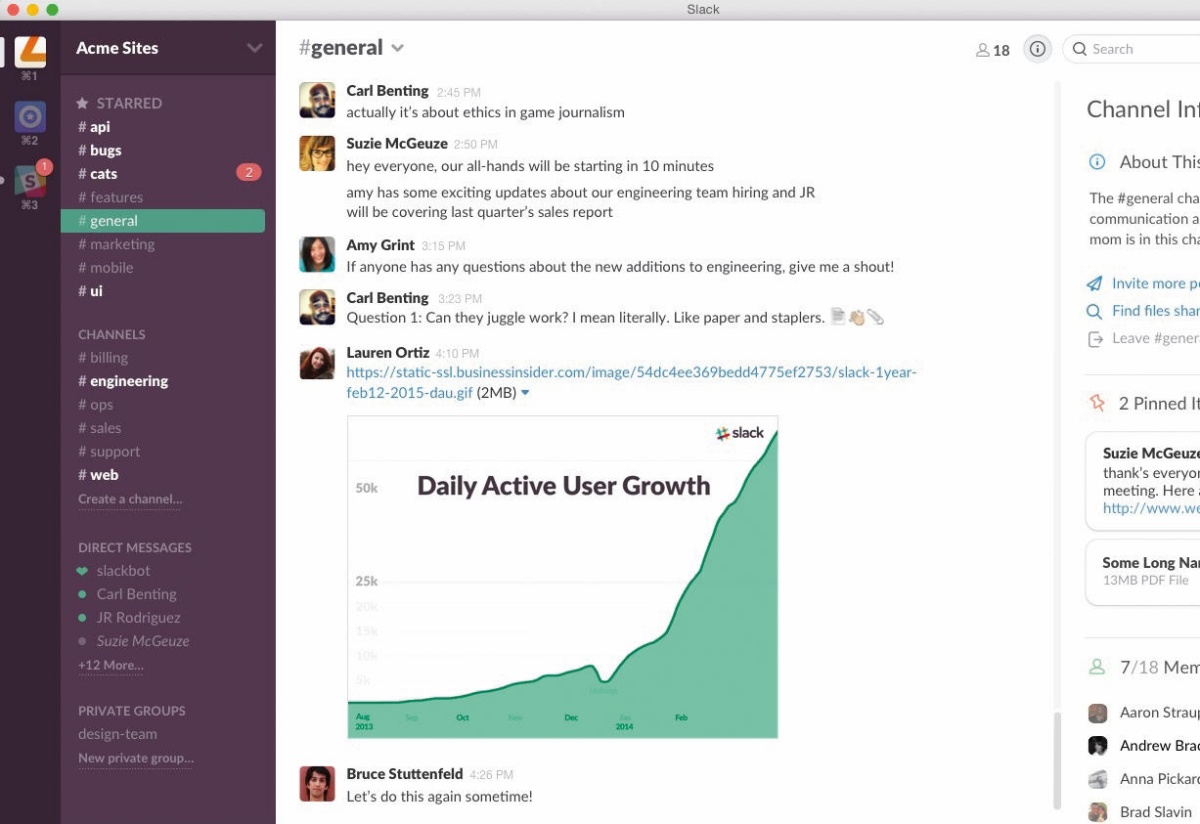Click the members person icon in info panel

point(1097,666)
